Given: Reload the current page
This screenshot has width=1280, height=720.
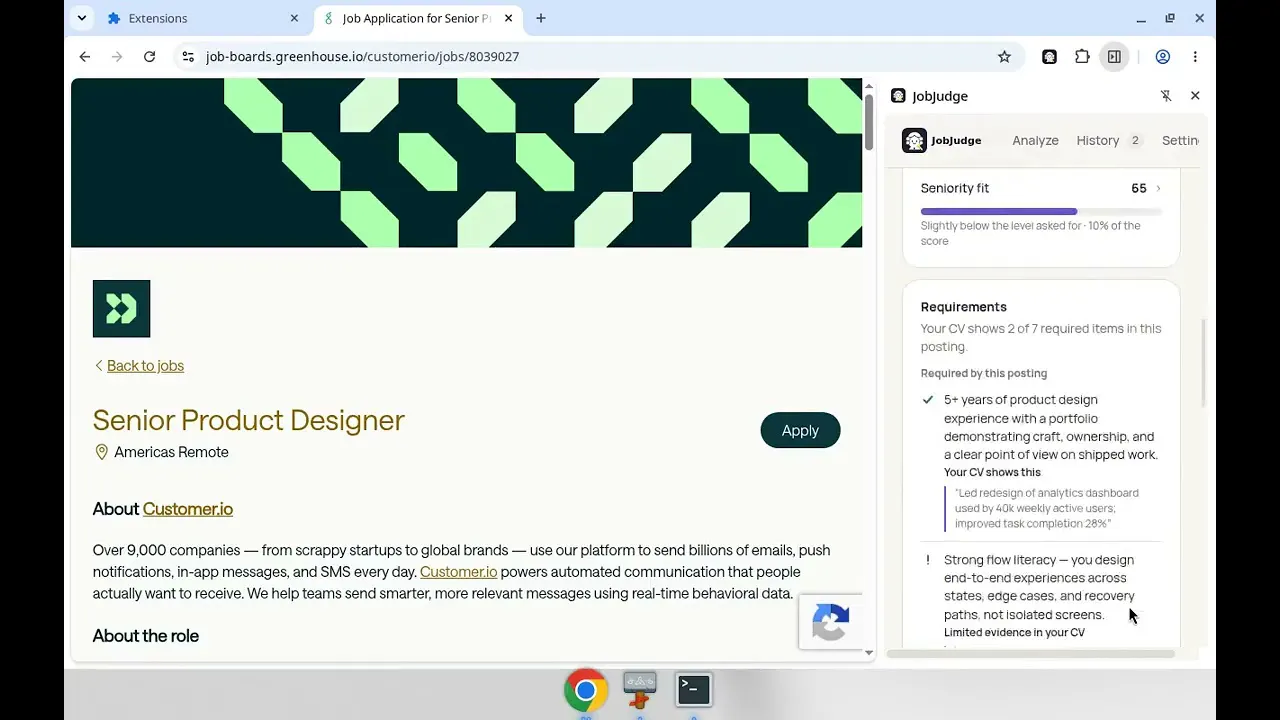Looking at the screenshot, I should (x=150, y=57).
